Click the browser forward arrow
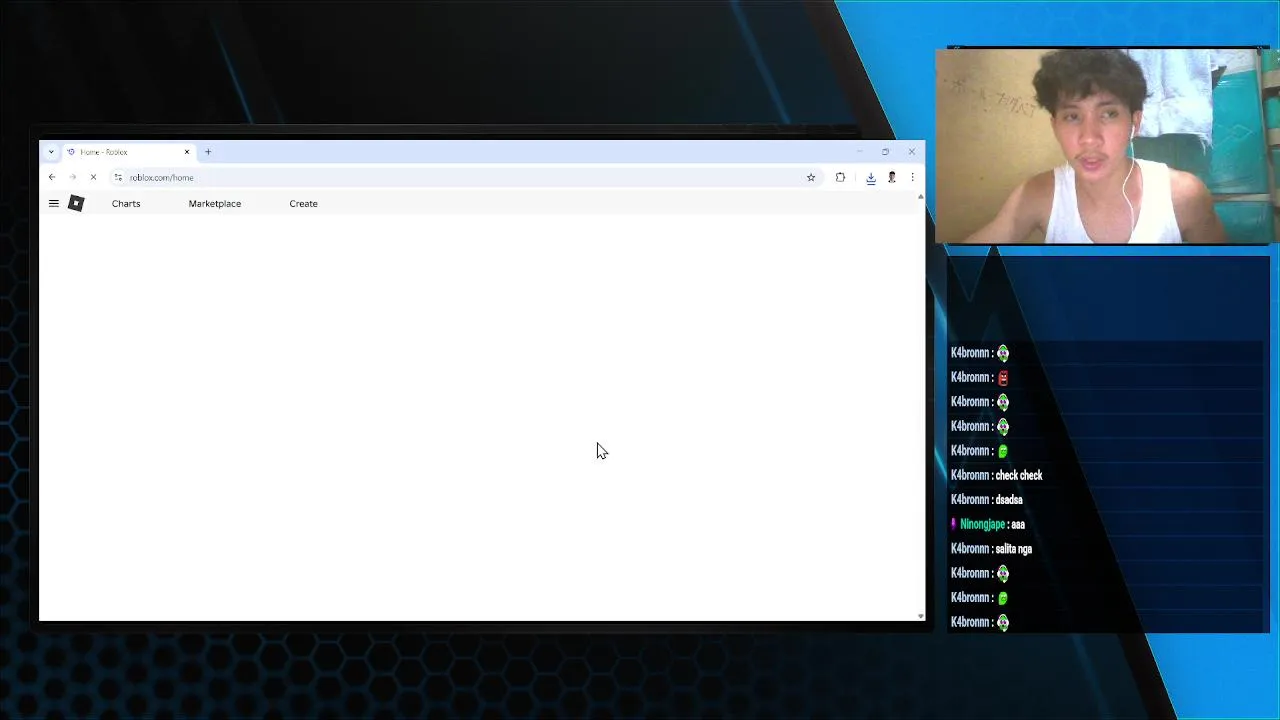Viewport: 1280px width, 720px height. pos(72,177)
